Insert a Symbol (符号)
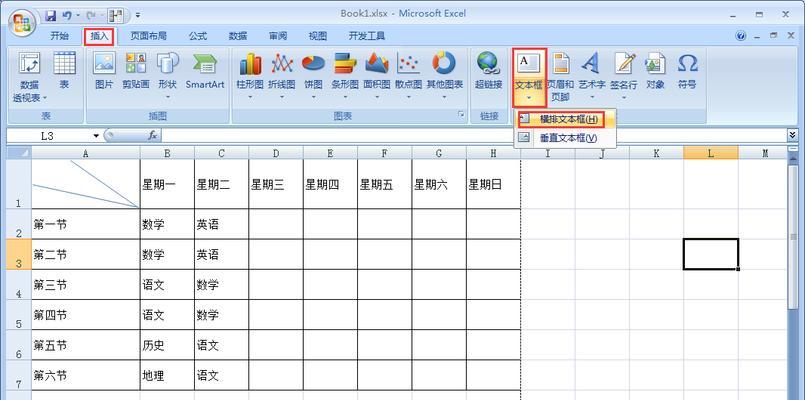This screenshot has height=400, width=805. point(687,71)
